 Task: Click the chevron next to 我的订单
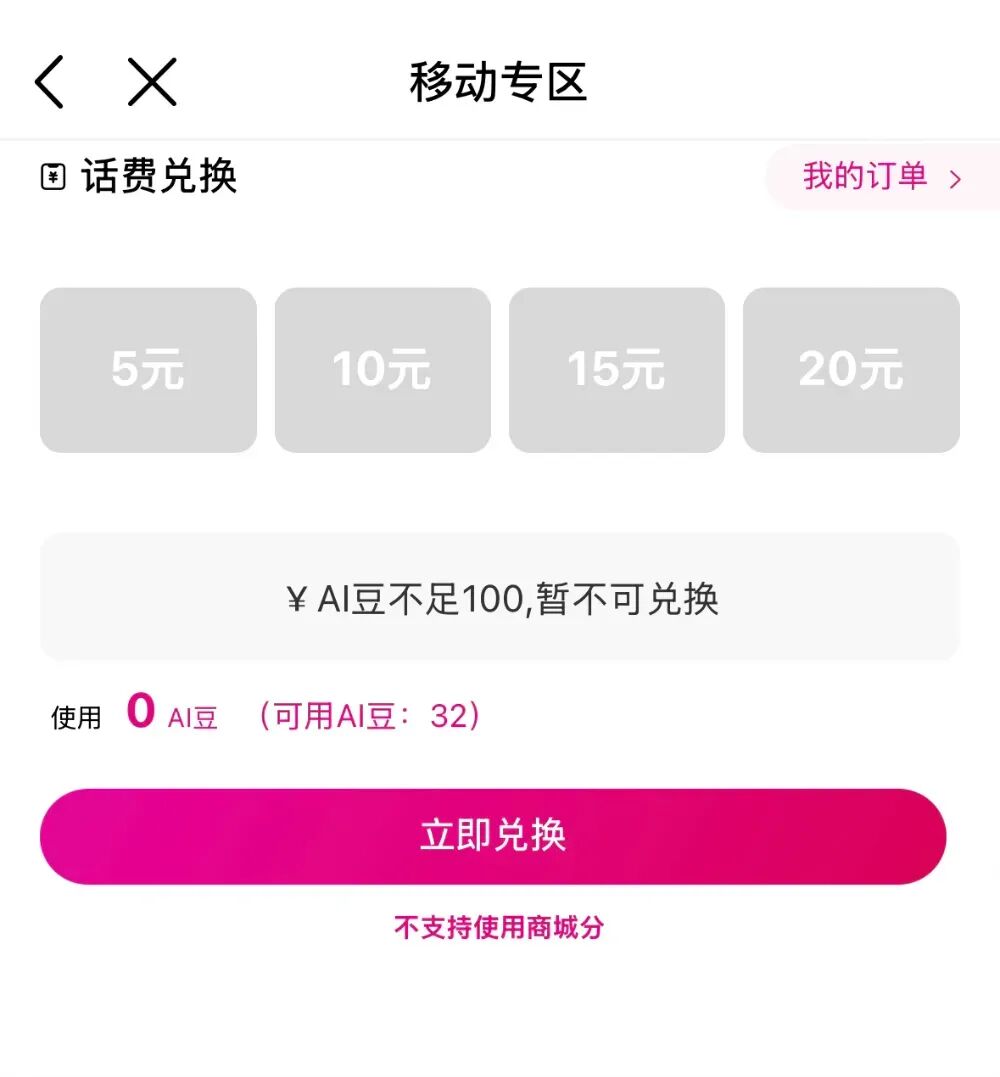tap(955, 179)
